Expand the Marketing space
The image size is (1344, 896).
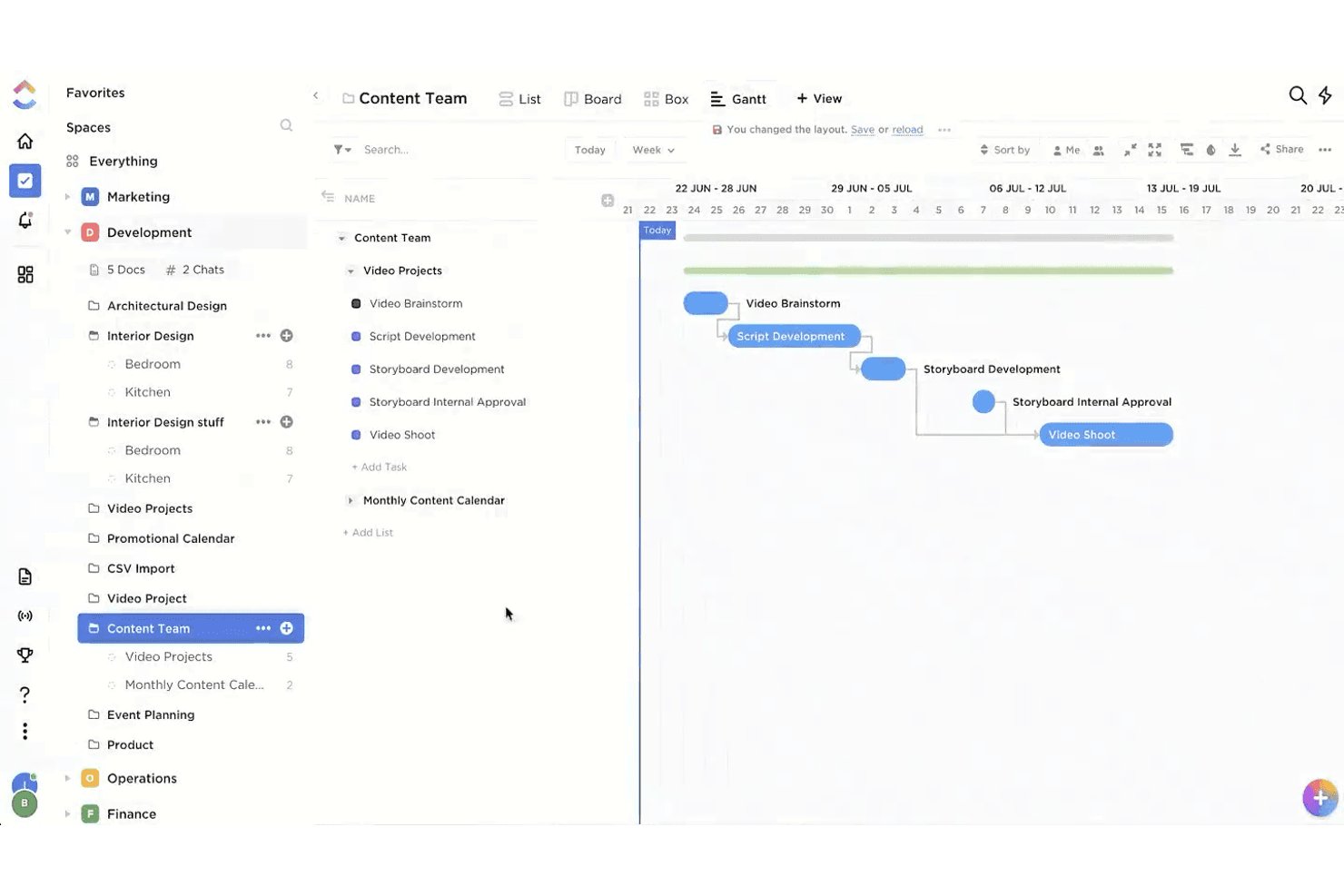coord(67,196)
